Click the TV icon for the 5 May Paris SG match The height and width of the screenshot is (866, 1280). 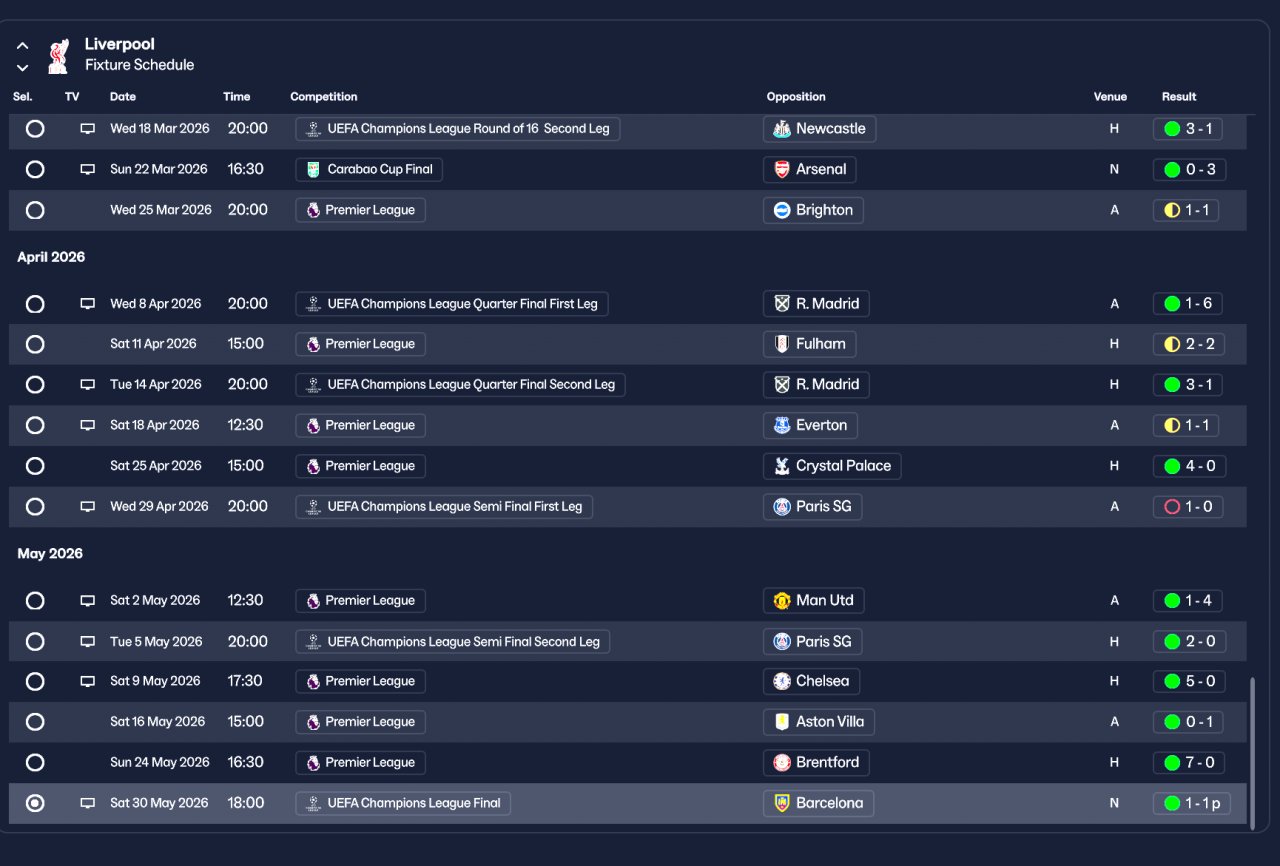click(88, 642)
